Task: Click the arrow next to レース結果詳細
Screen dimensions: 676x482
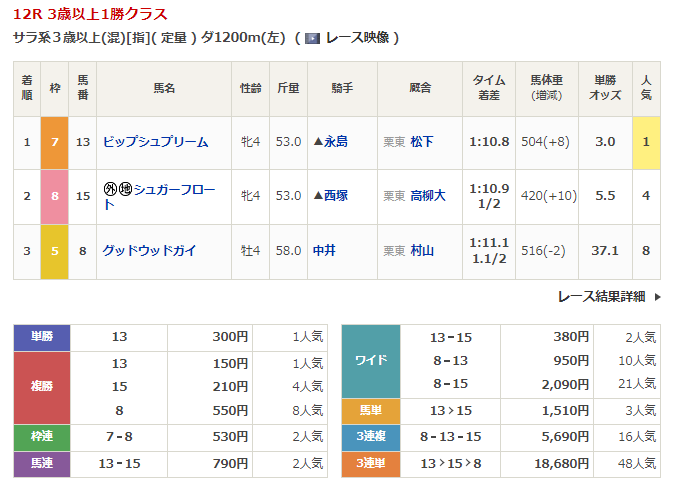Action: click(657, 297)
